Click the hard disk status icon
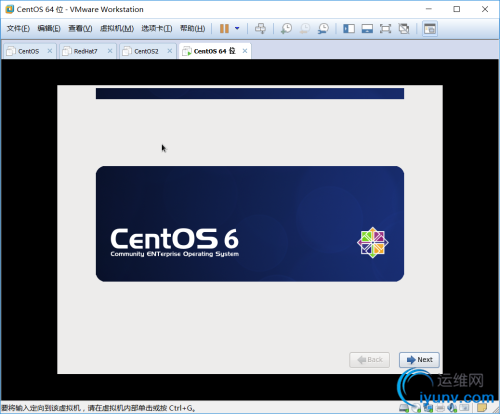 tap(404, 407)
